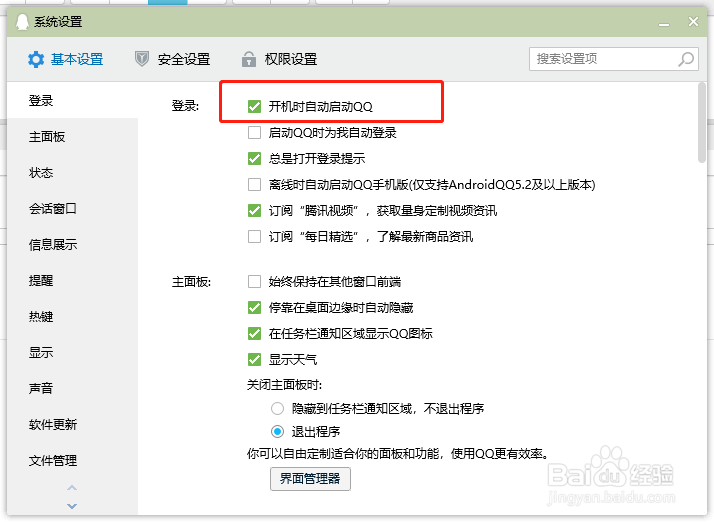The width and height of the screenshot is (714, 522).
Task: Open 会话窗口 sidebar section
Action: [x=72, y=209]
